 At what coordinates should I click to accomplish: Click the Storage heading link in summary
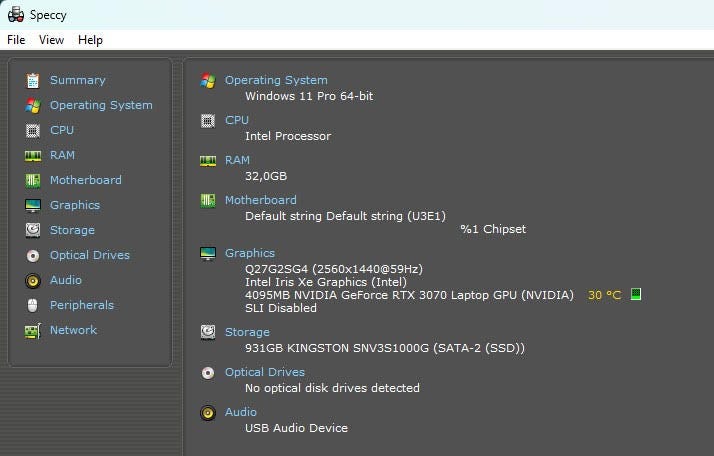pos(247,332)
